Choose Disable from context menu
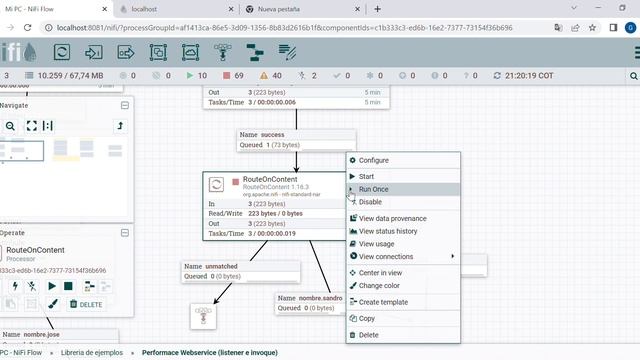640x360 pixels. coord(403,202)
